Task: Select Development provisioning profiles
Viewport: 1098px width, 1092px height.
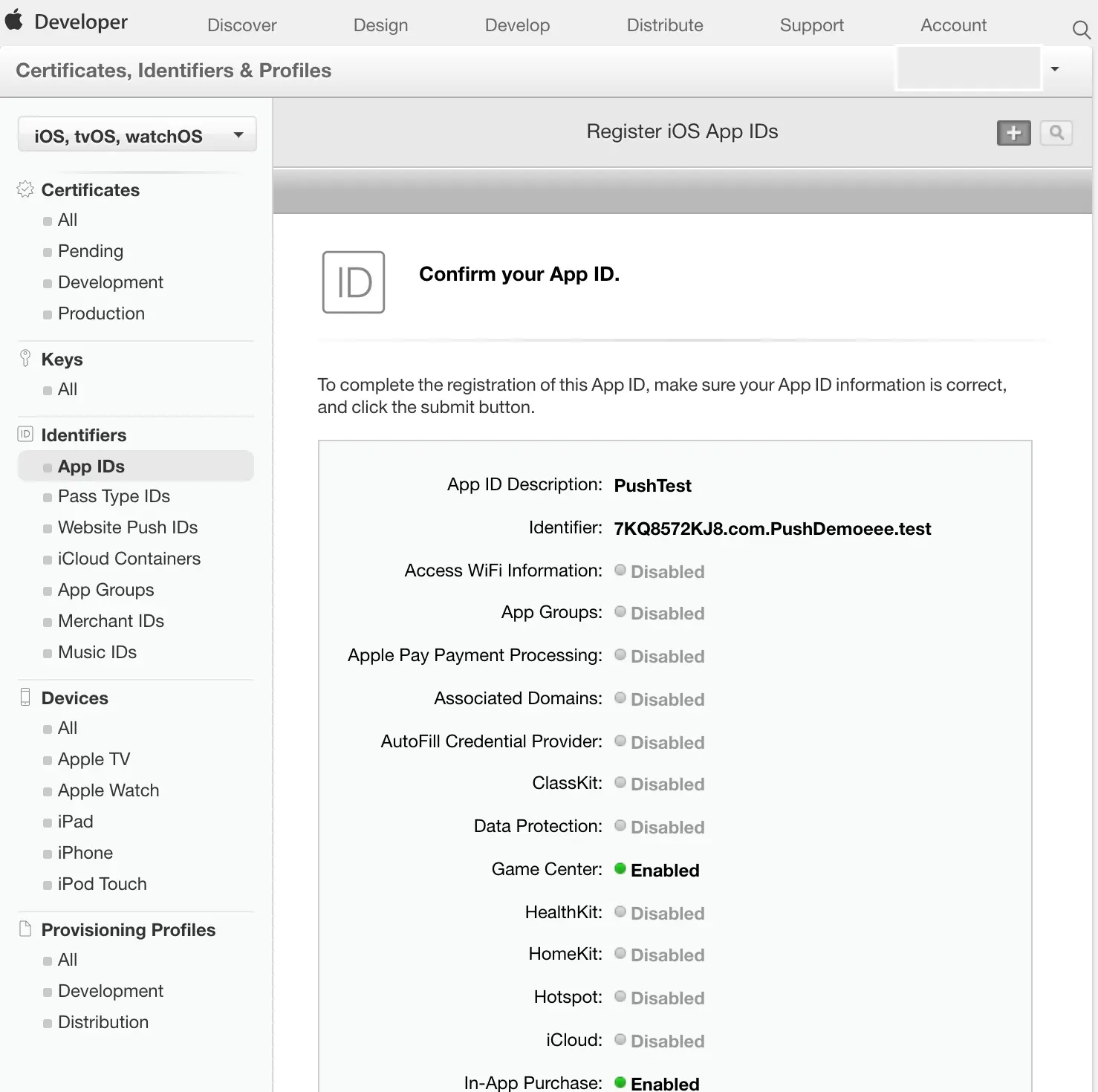Action: [111, 991]
